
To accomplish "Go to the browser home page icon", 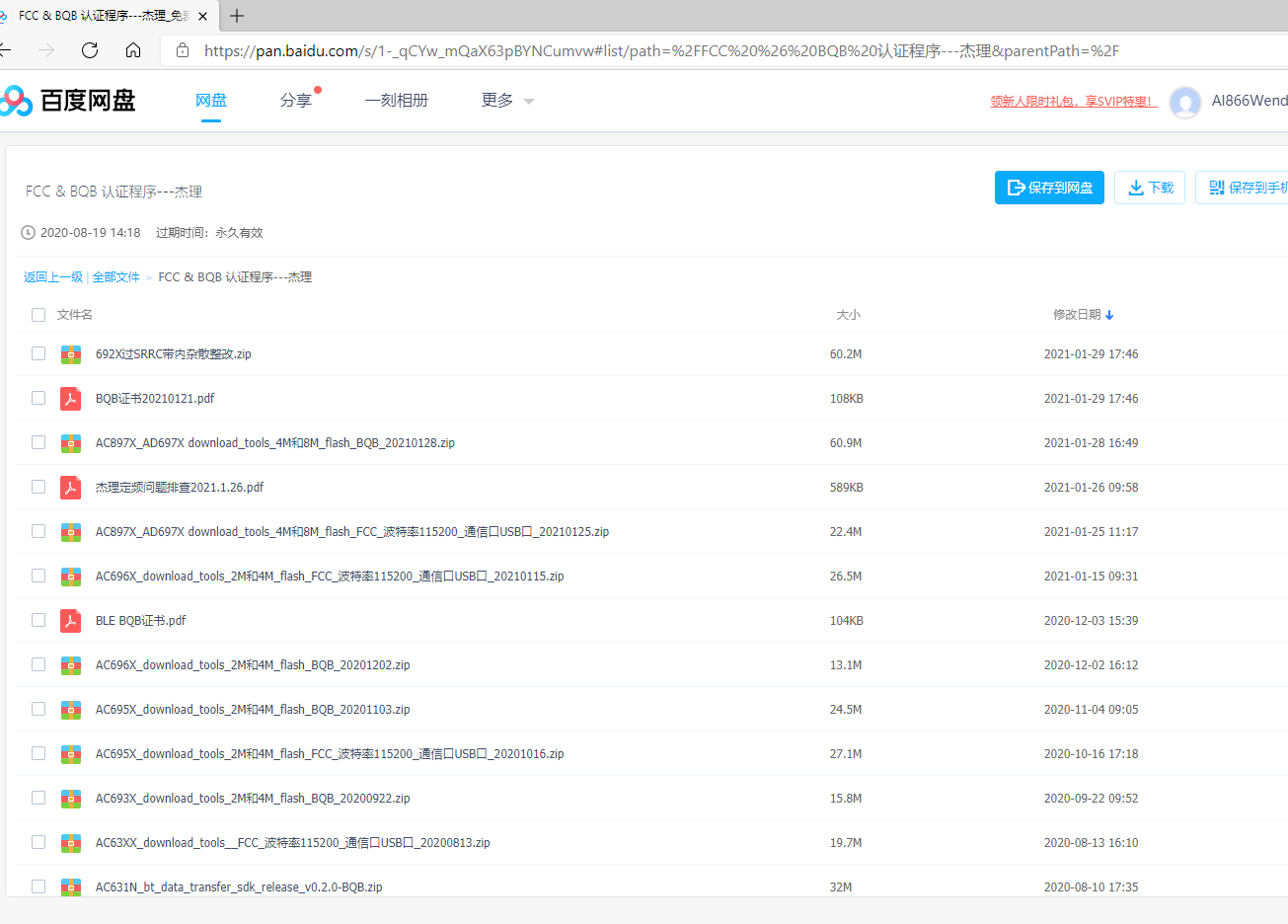I will [x=133, y=50].
